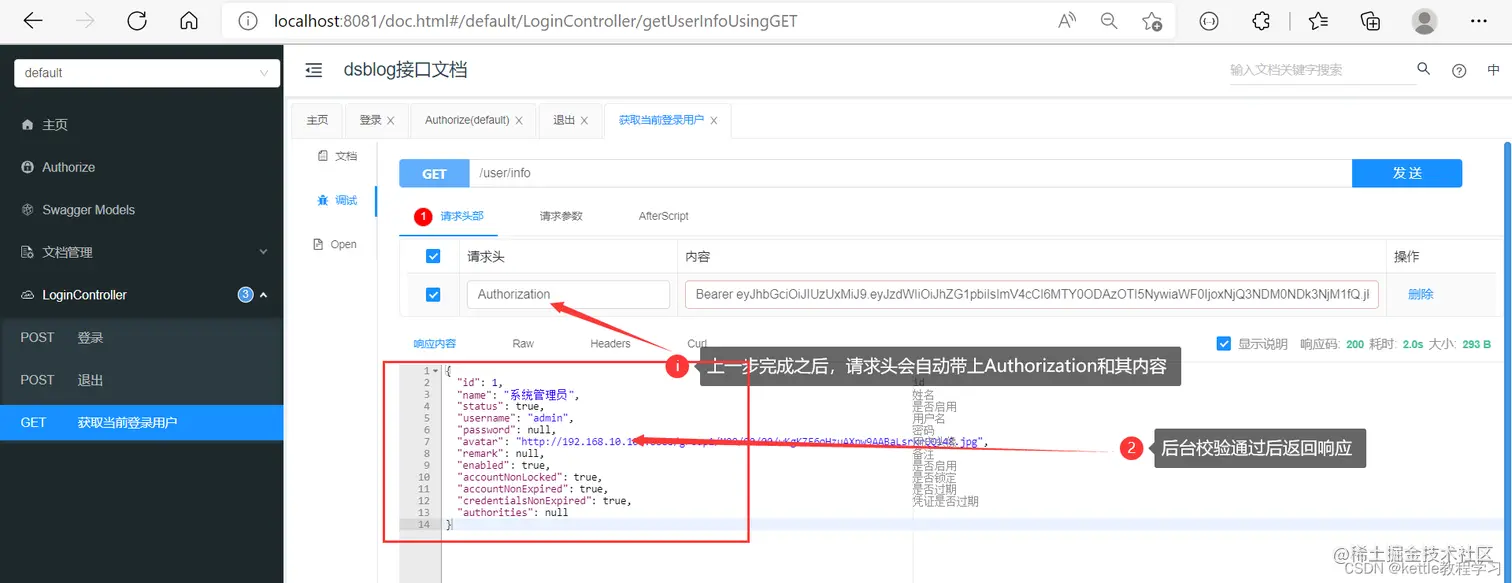Open the default group dropdown
The height and width of the screenshot is (583, 1512).
[147, 73]
